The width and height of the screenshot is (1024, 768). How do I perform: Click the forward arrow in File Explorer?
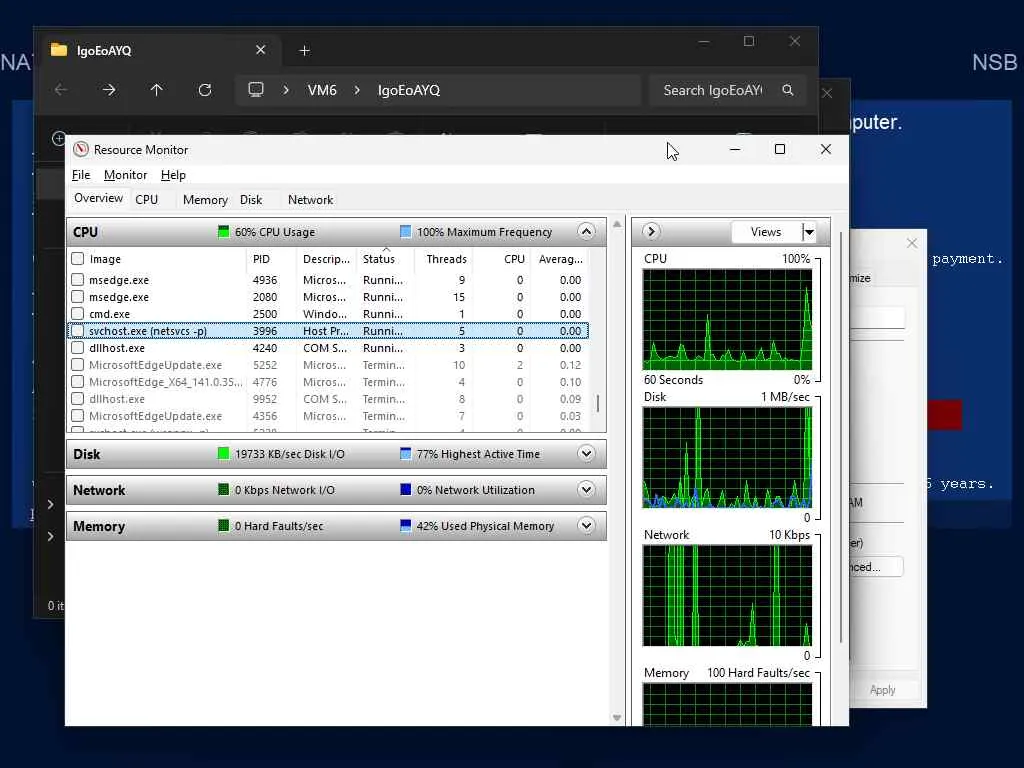tap(109, 90)
